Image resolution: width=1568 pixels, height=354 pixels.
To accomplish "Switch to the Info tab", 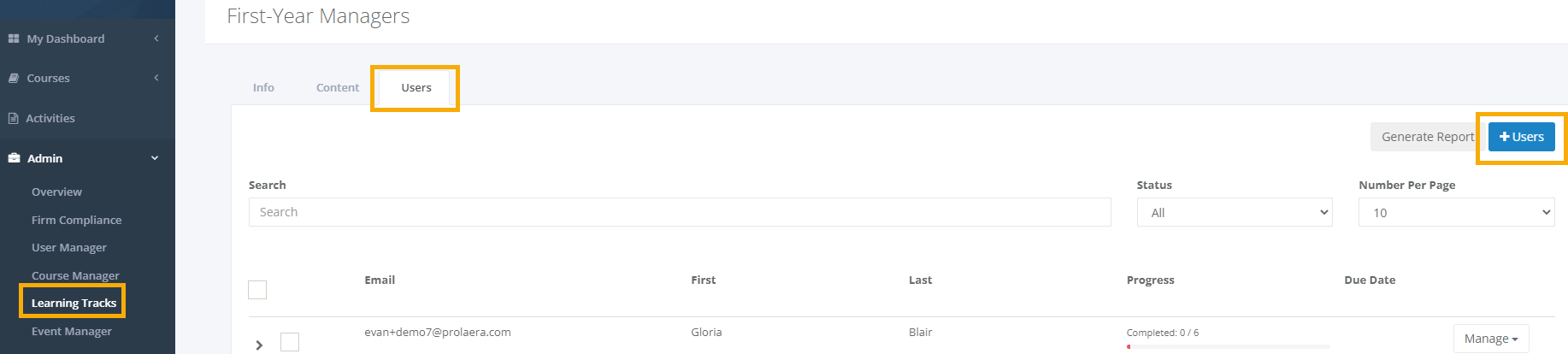I will coord(263,87).
